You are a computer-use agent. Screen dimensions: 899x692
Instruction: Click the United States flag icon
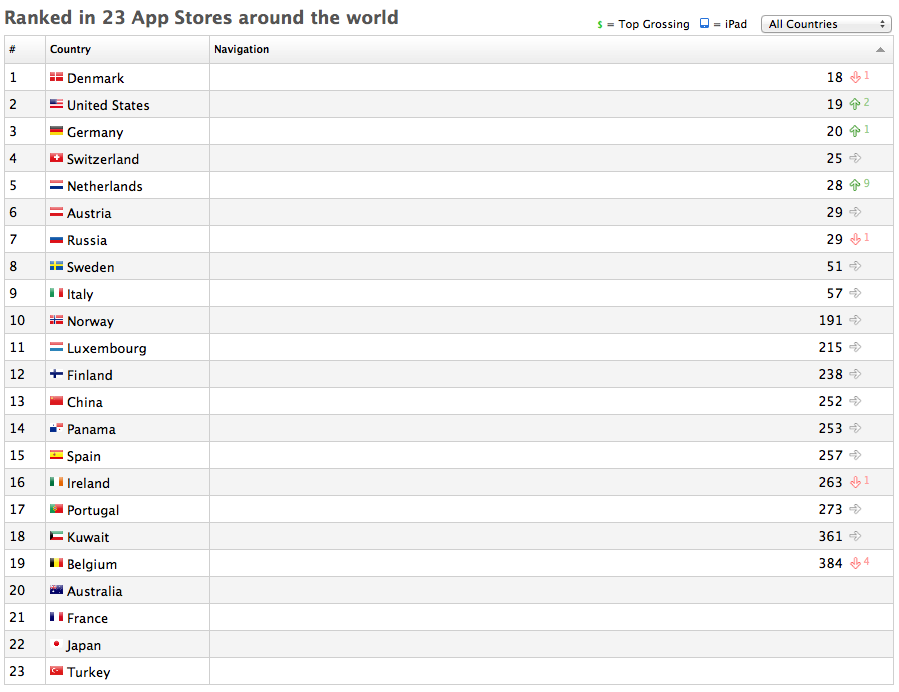pos(56,105)
